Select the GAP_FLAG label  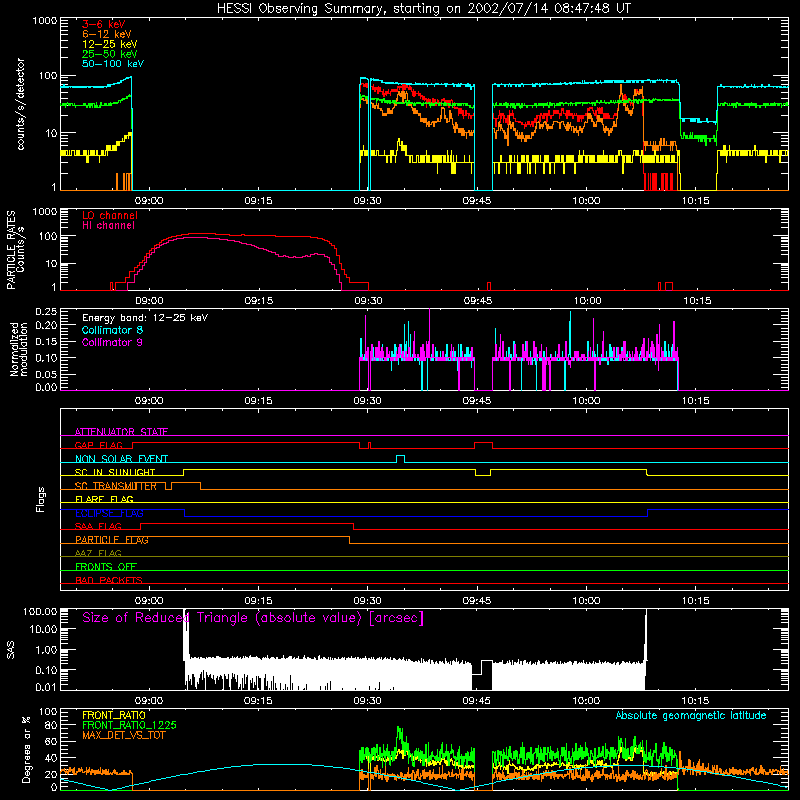[98, 445]
